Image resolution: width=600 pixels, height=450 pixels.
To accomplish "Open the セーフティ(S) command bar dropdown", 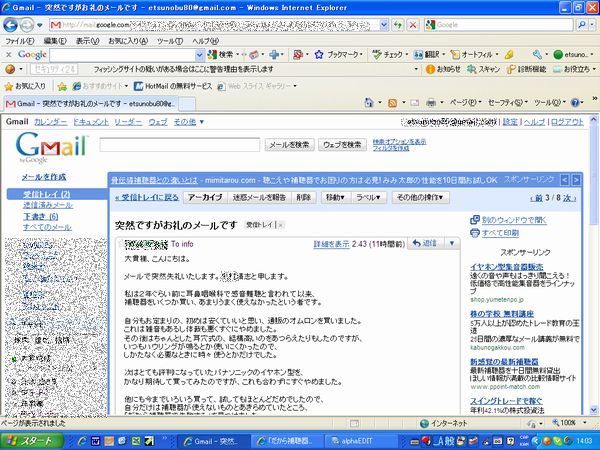I will click(x=507, y=103).
